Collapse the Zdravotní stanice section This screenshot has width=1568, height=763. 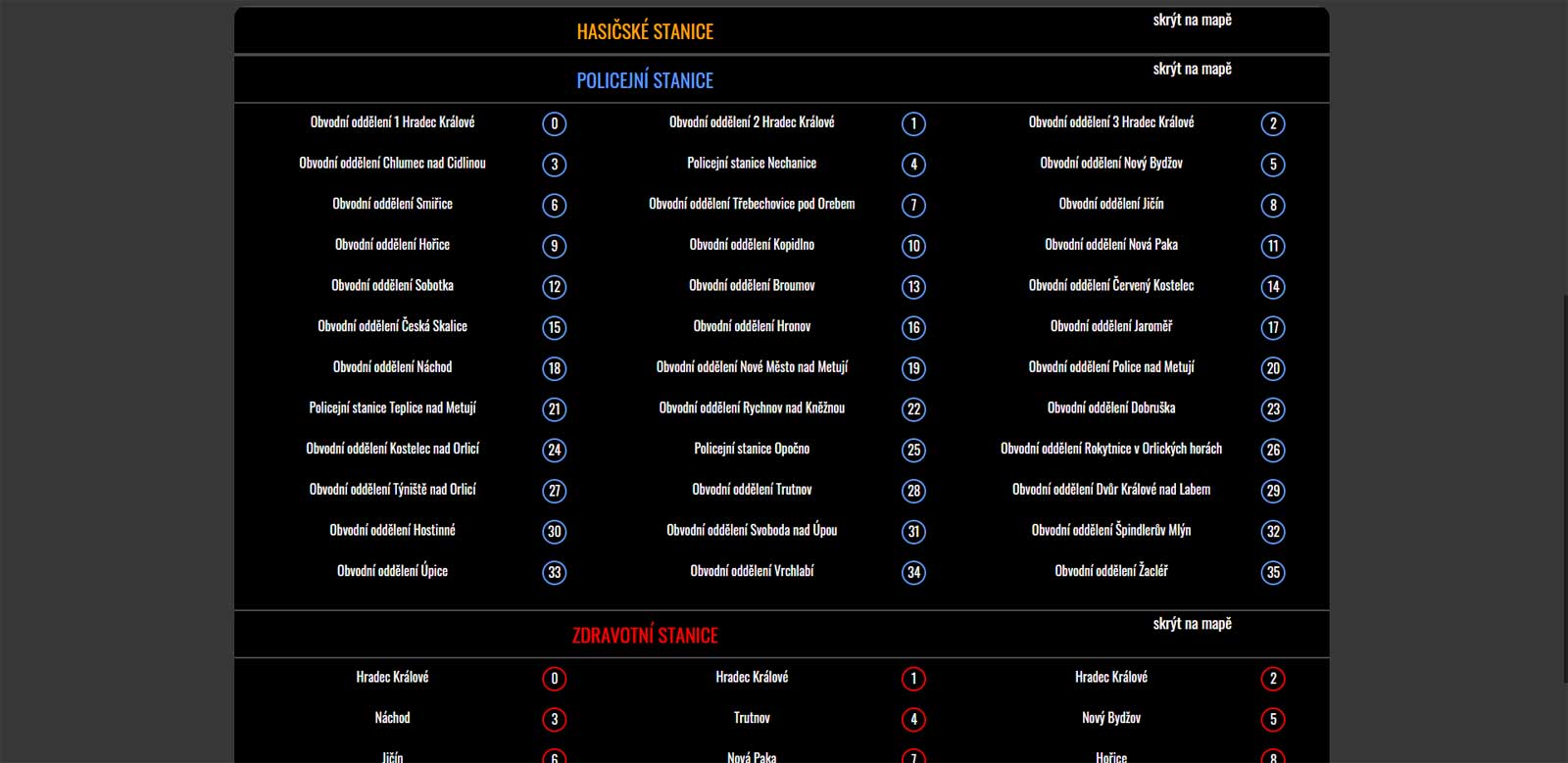(x=645, y=636)
